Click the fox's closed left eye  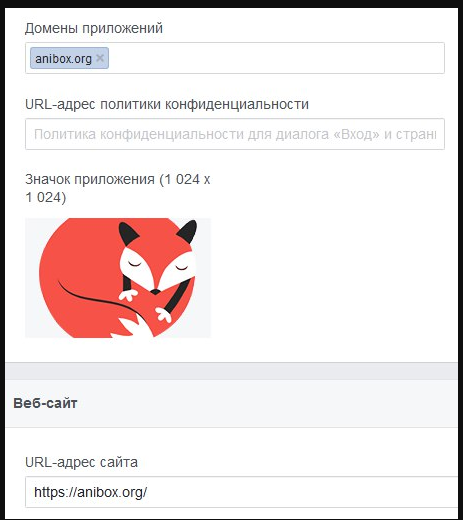135,264
